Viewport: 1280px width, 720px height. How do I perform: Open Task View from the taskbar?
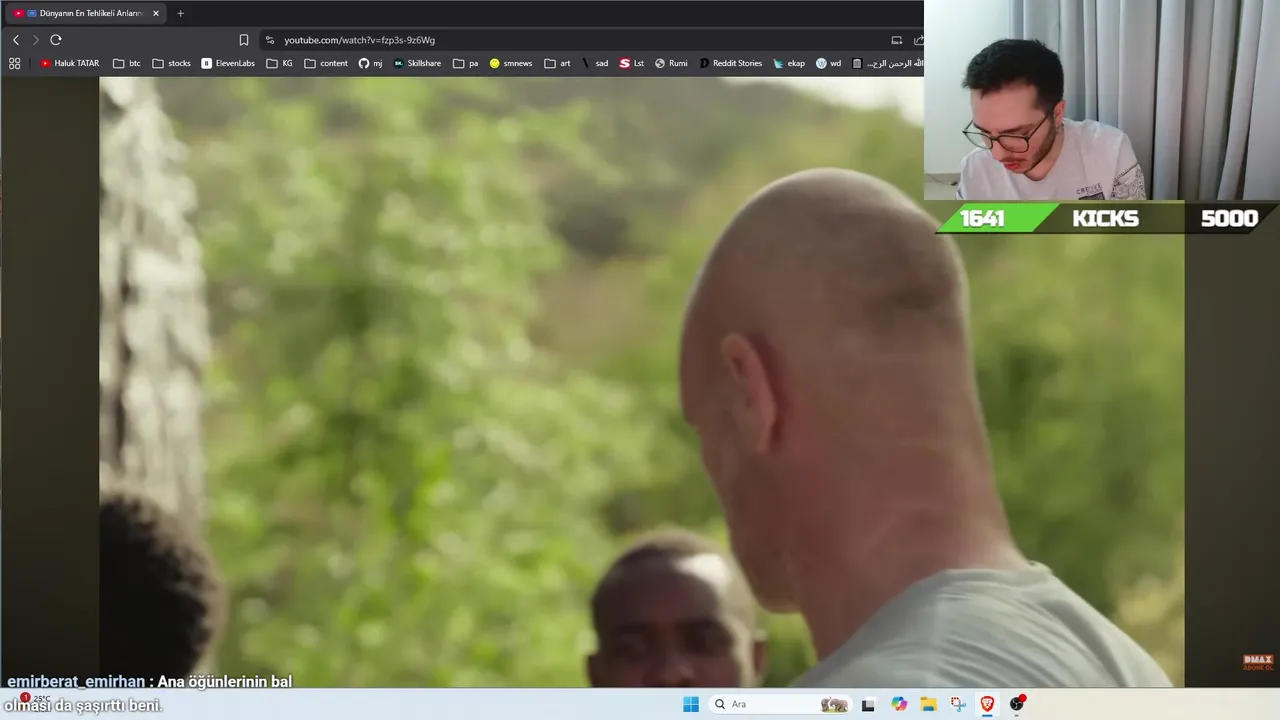pyautogui.click(x=868, y=704)
